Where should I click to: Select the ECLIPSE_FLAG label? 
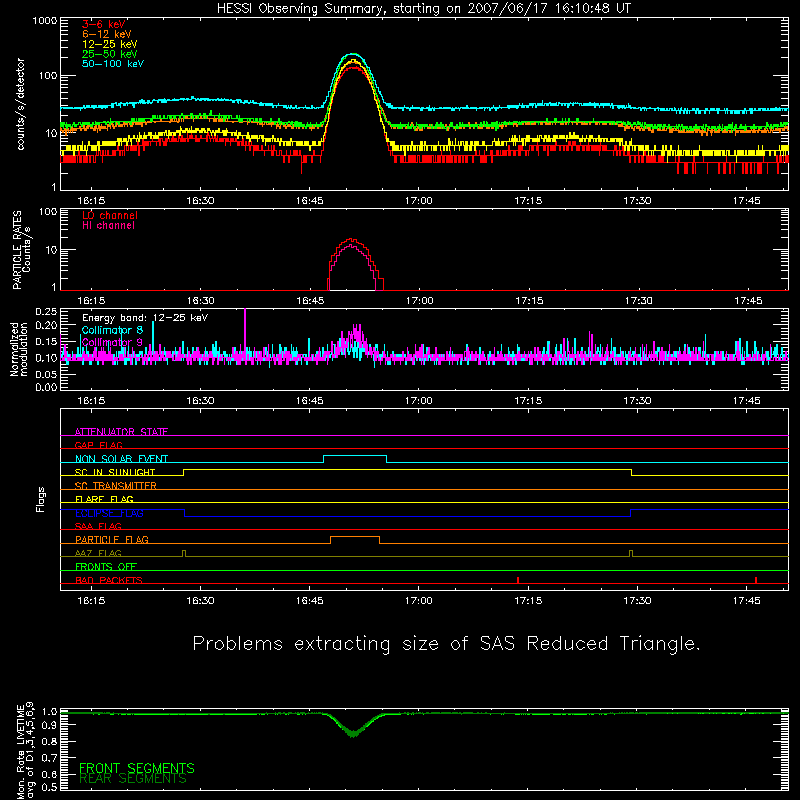[109, 513]
